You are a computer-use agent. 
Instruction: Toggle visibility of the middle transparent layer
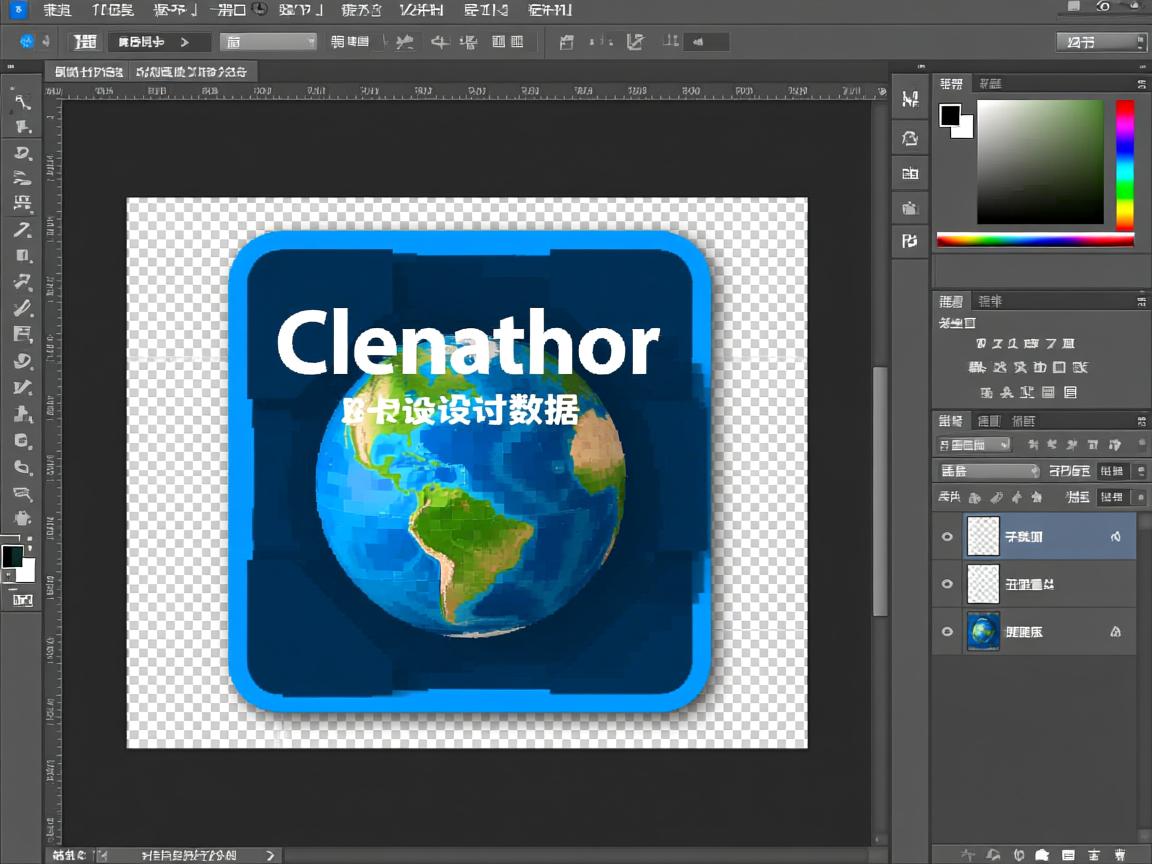tap(947, 584)
